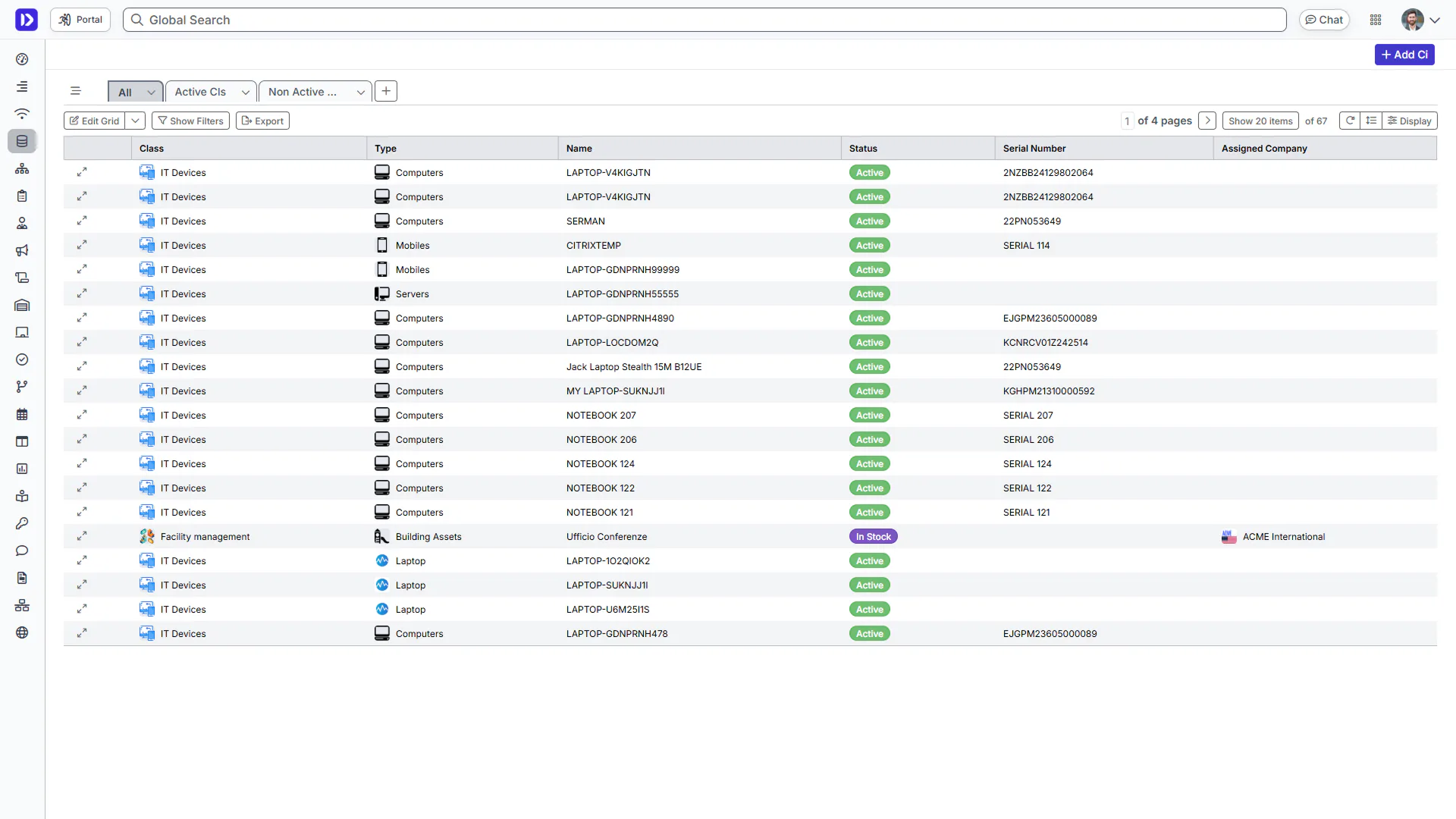Open the Non Active tab dropdown arrow

360,93
